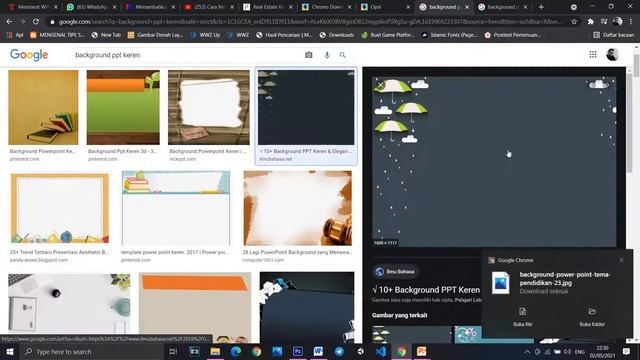
Task: Open the Gambar Denah Lay bookmark
Action: point(155,35)
